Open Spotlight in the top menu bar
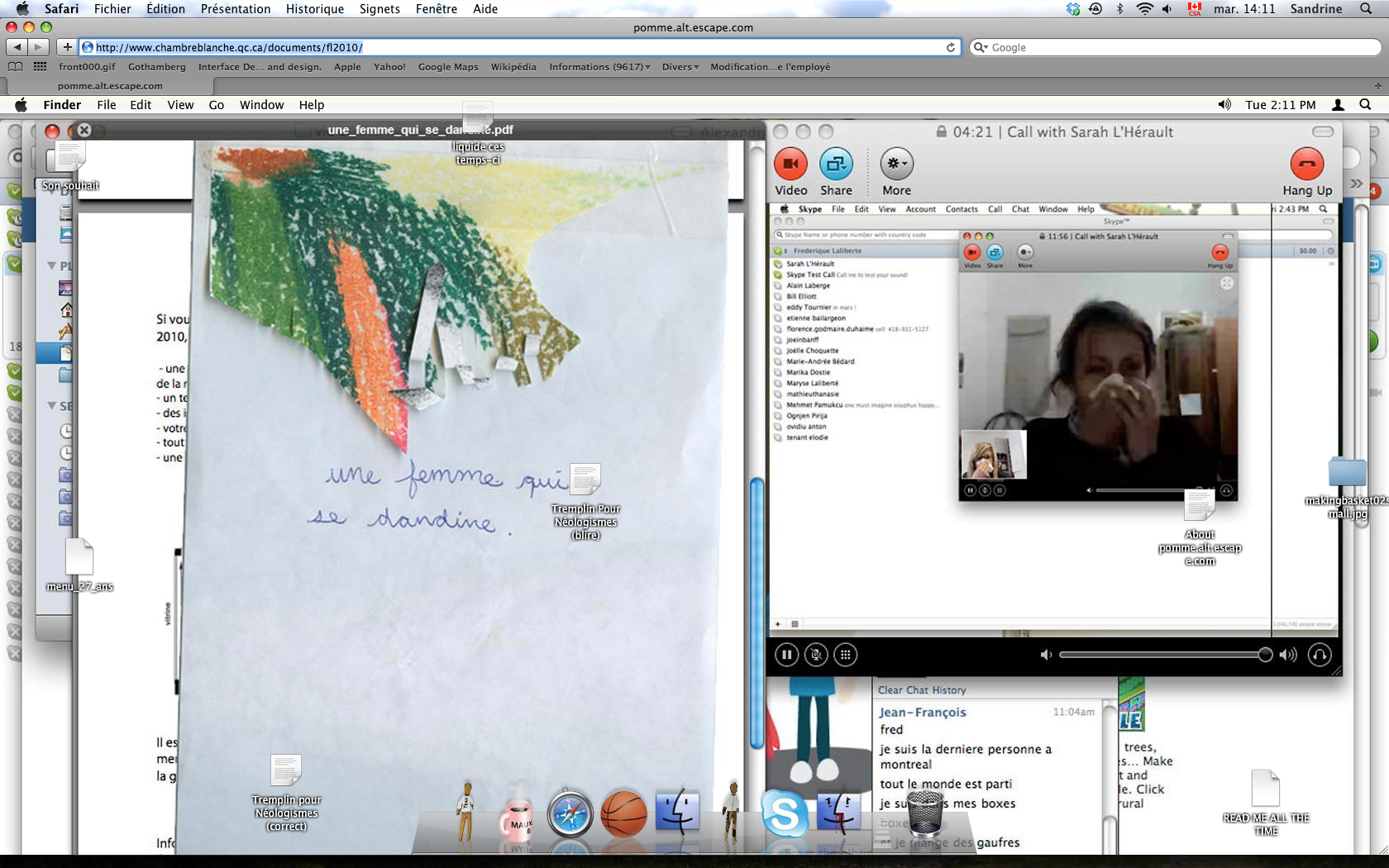1389x868 pixels. [1366, 9]
